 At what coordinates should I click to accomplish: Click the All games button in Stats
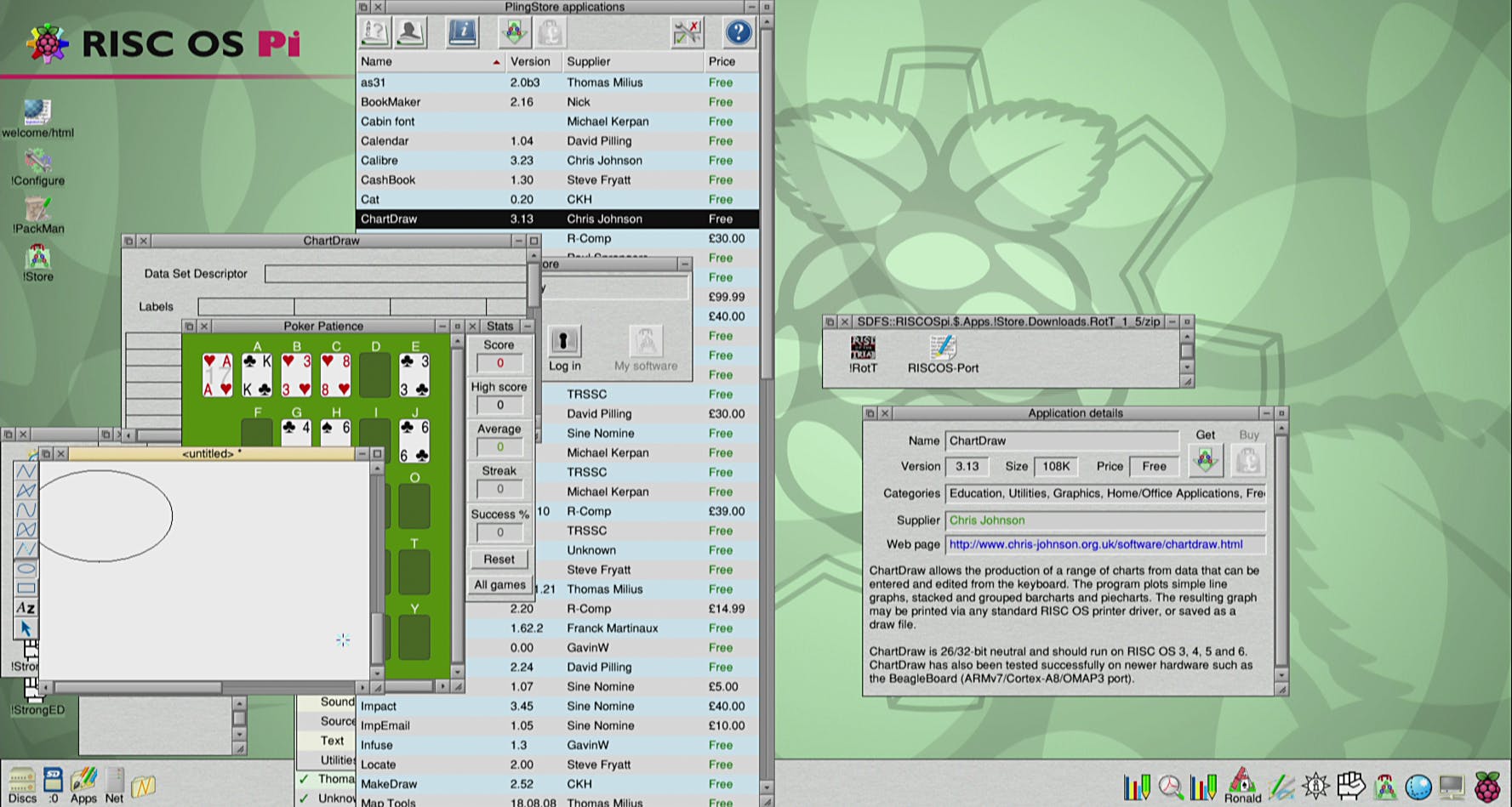pyautogui.click(x=499, y=585)
